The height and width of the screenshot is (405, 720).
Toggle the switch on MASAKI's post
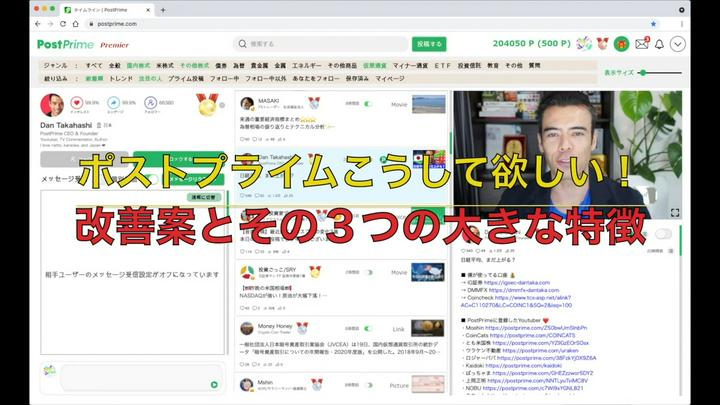tap(369, 104)
